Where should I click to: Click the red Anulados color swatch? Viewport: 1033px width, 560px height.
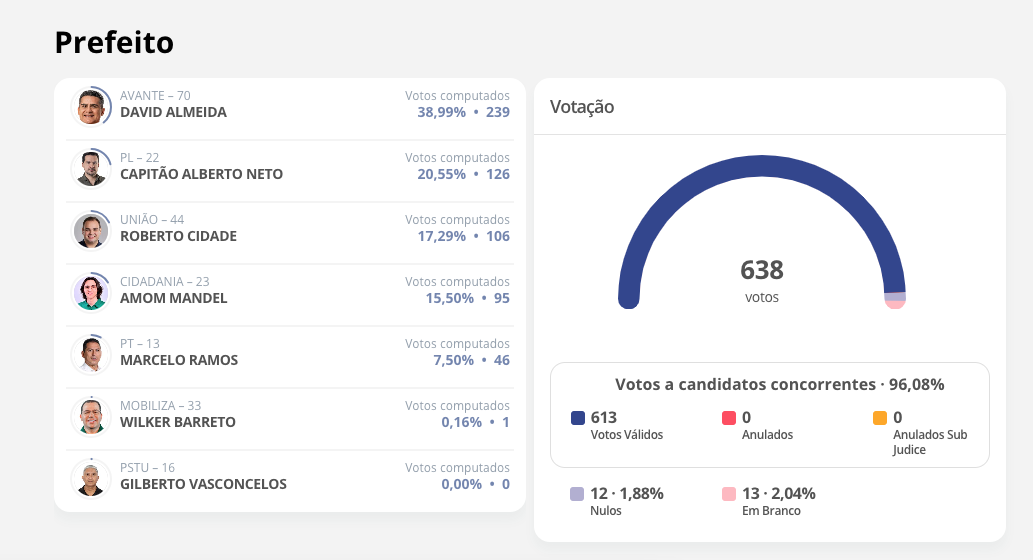tap(729, 418)
